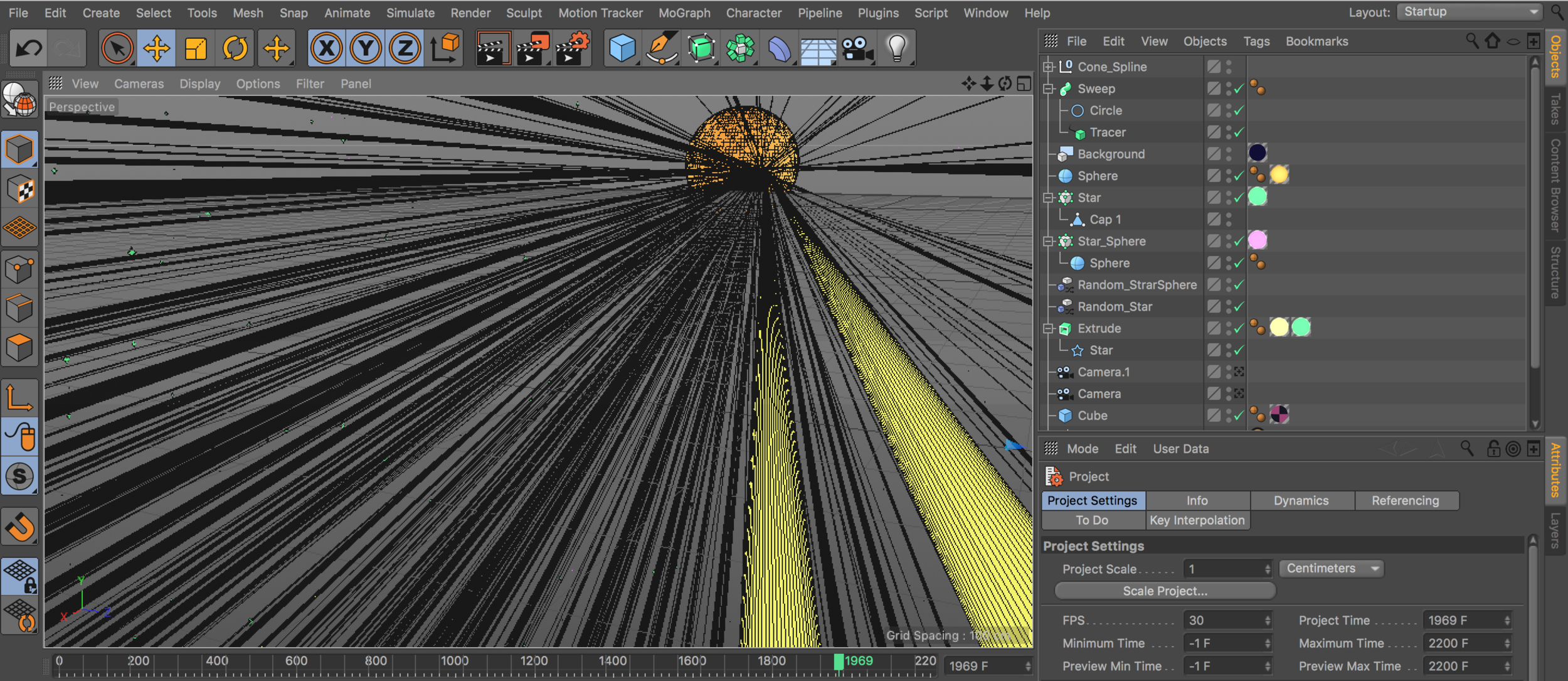This screenshot has width=1568, height=681.
Task: Toggle Cube object enable checkmark
Action: coord(1239,416)
